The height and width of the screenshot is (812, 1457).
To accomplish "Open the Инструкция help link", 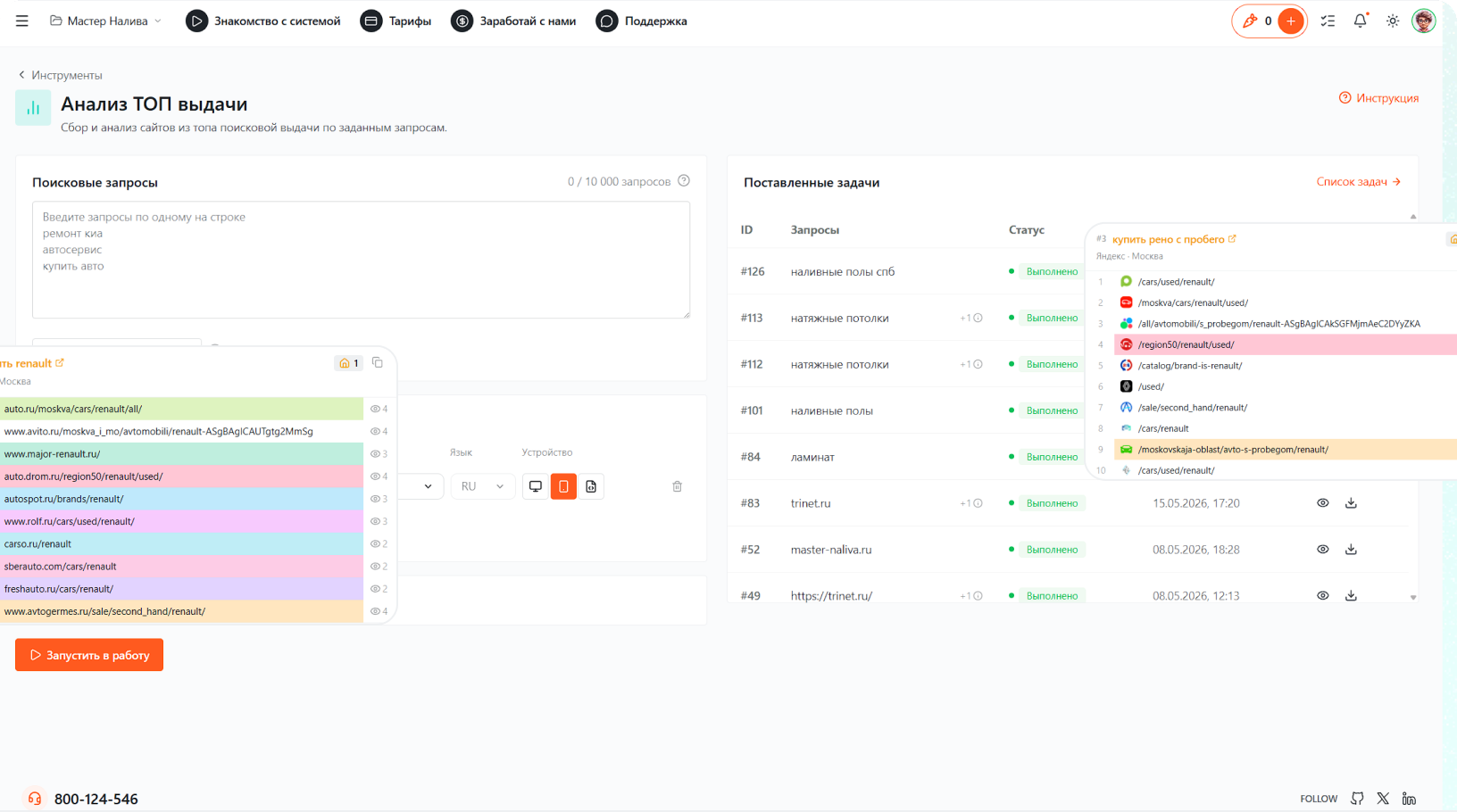I will (x=1378, y=98).
